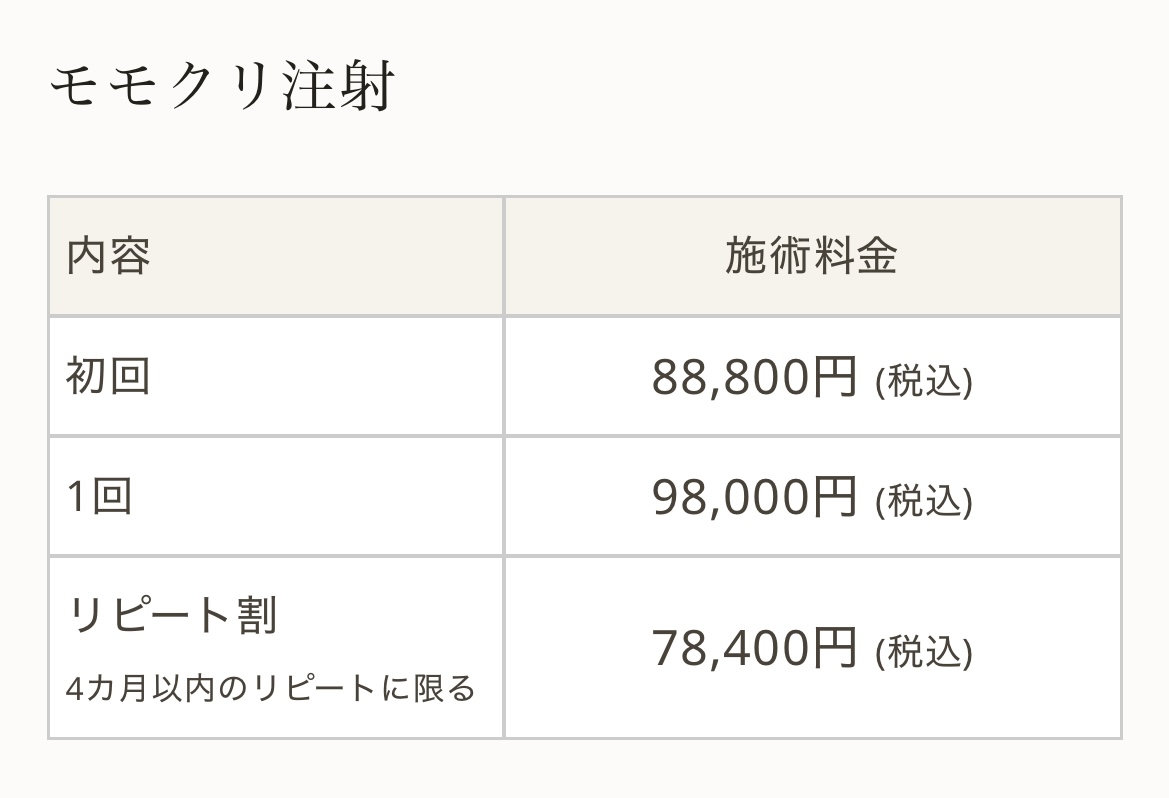
Task: Click the 円 symbol after 88,800
Action: pyautogui.click(x=834, y=377)
